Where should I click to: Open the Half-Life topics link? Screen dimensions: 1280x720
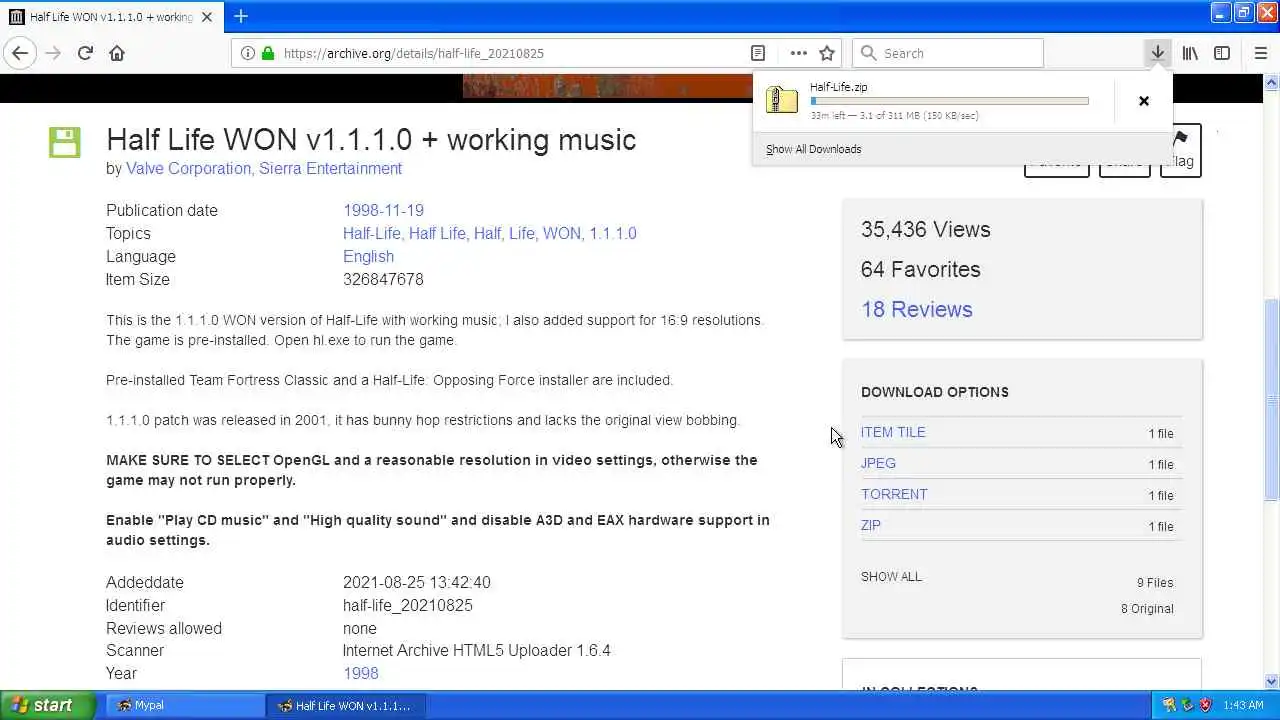[x=372, y=233]
